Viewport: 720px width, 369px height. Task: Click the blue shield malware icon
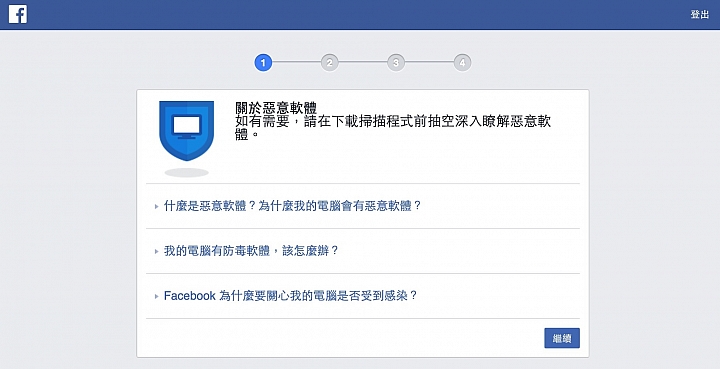click(x=186, y=131)
